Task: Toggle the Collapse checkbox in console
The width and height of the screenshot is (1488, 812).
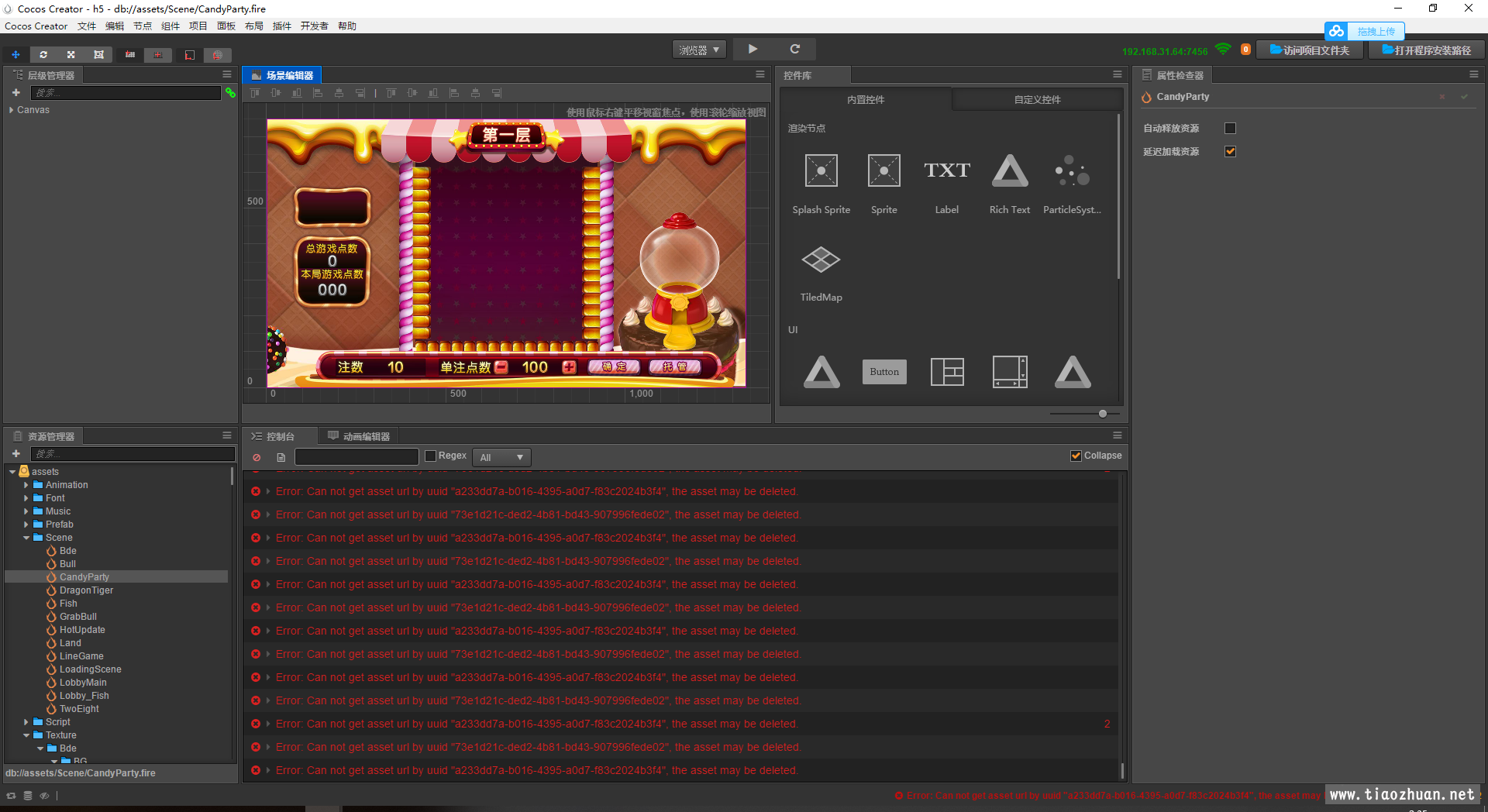Action: point(1076,456)
